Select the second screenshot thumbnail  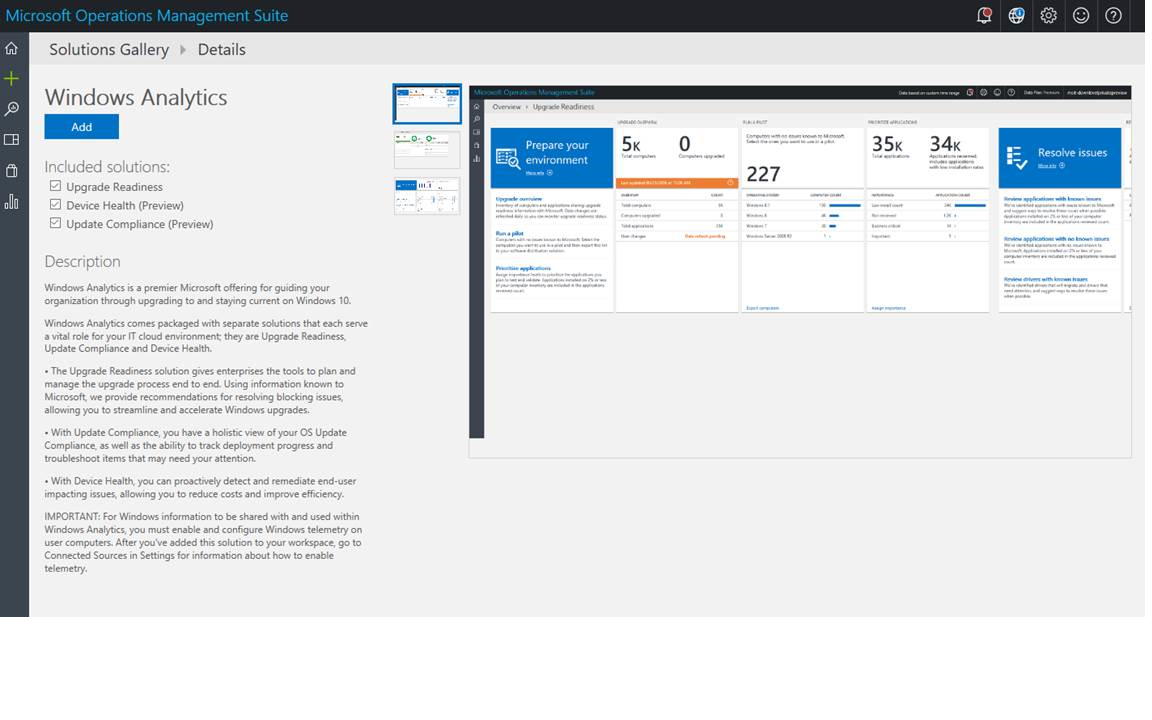click(427, 150)
